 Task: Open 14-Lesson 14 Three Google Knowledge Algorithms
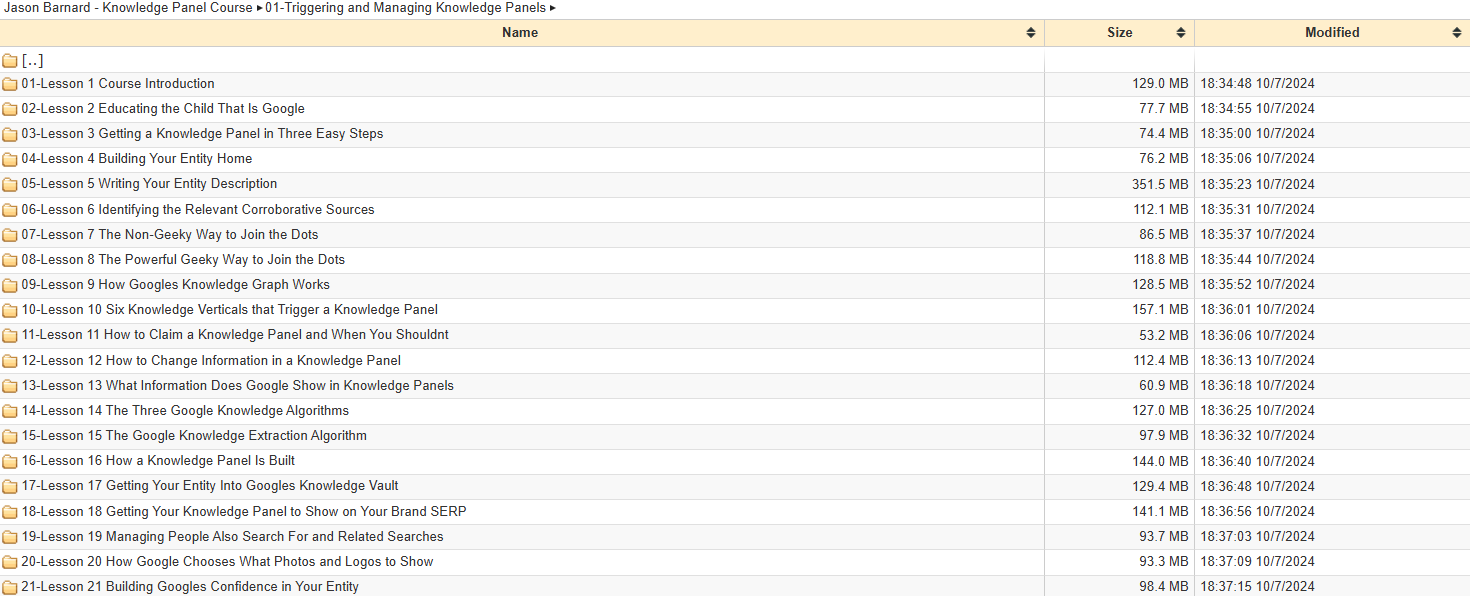coord(185,411)
